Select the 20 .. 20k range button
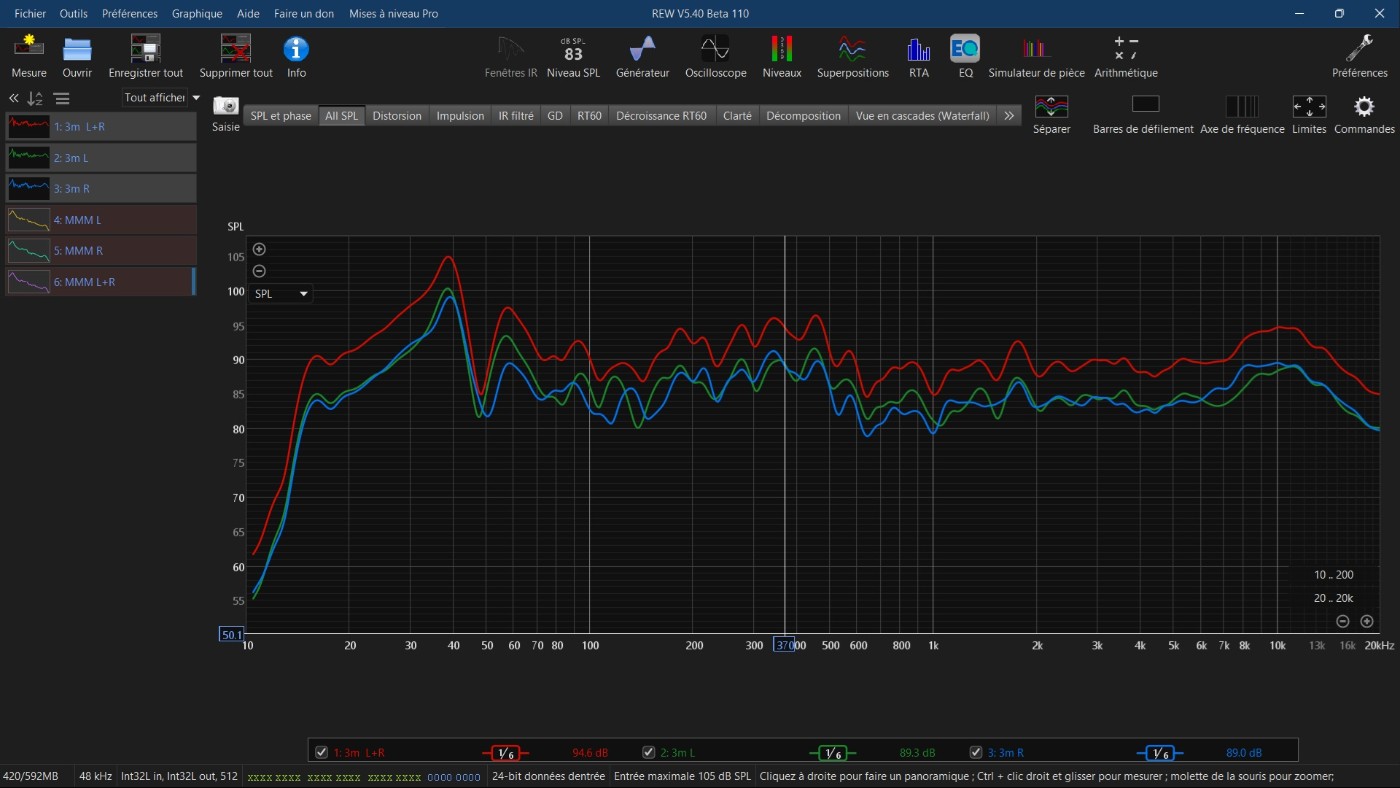The width and height of the screenshot is (1400, 788). pos(1333,598)
